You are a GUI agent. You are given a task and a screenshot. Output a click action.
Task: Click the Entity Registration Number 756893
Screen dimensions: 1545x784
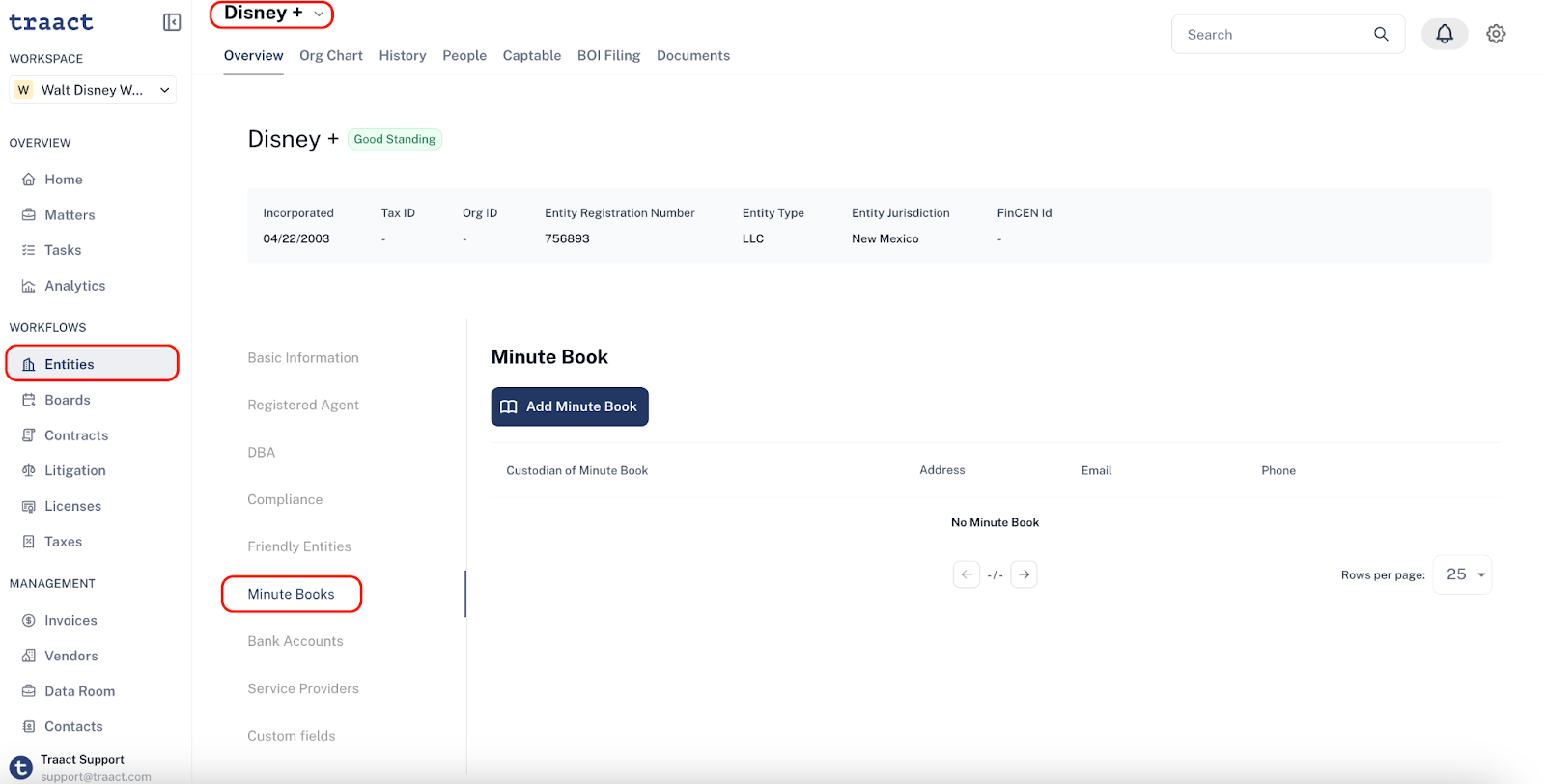567,238
